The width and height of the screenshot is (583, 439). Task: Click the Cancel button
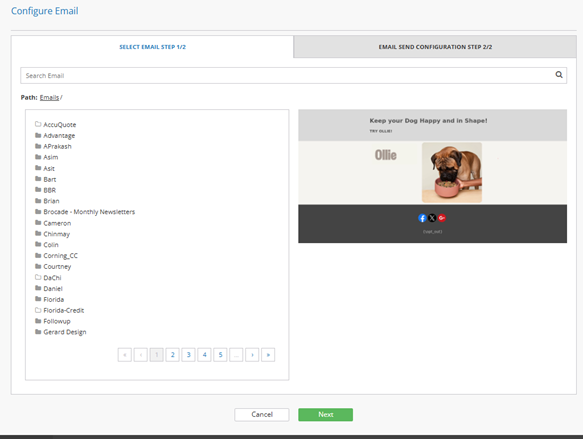[262, 414]
